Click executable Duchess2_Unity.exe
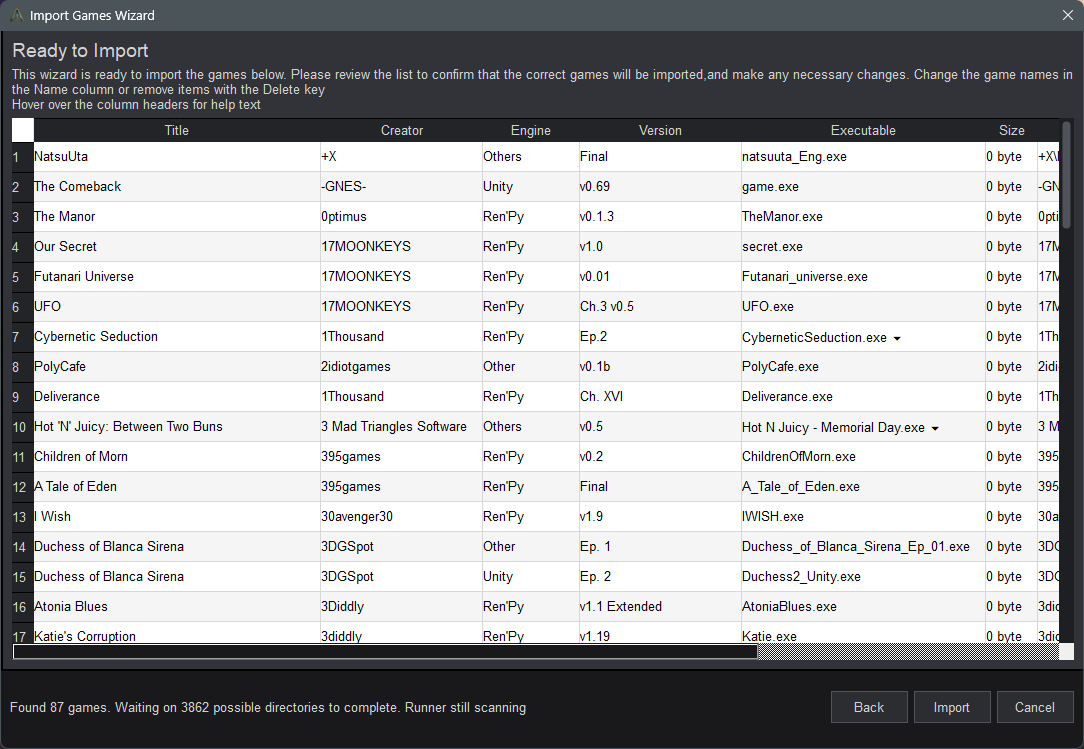This screenshot has width=1084, height=749. point(863,576)
